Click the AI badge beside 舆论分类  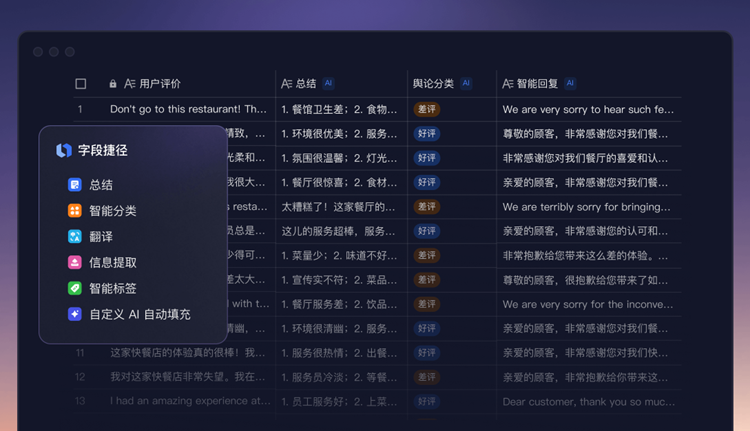click(x=466, y=83)
